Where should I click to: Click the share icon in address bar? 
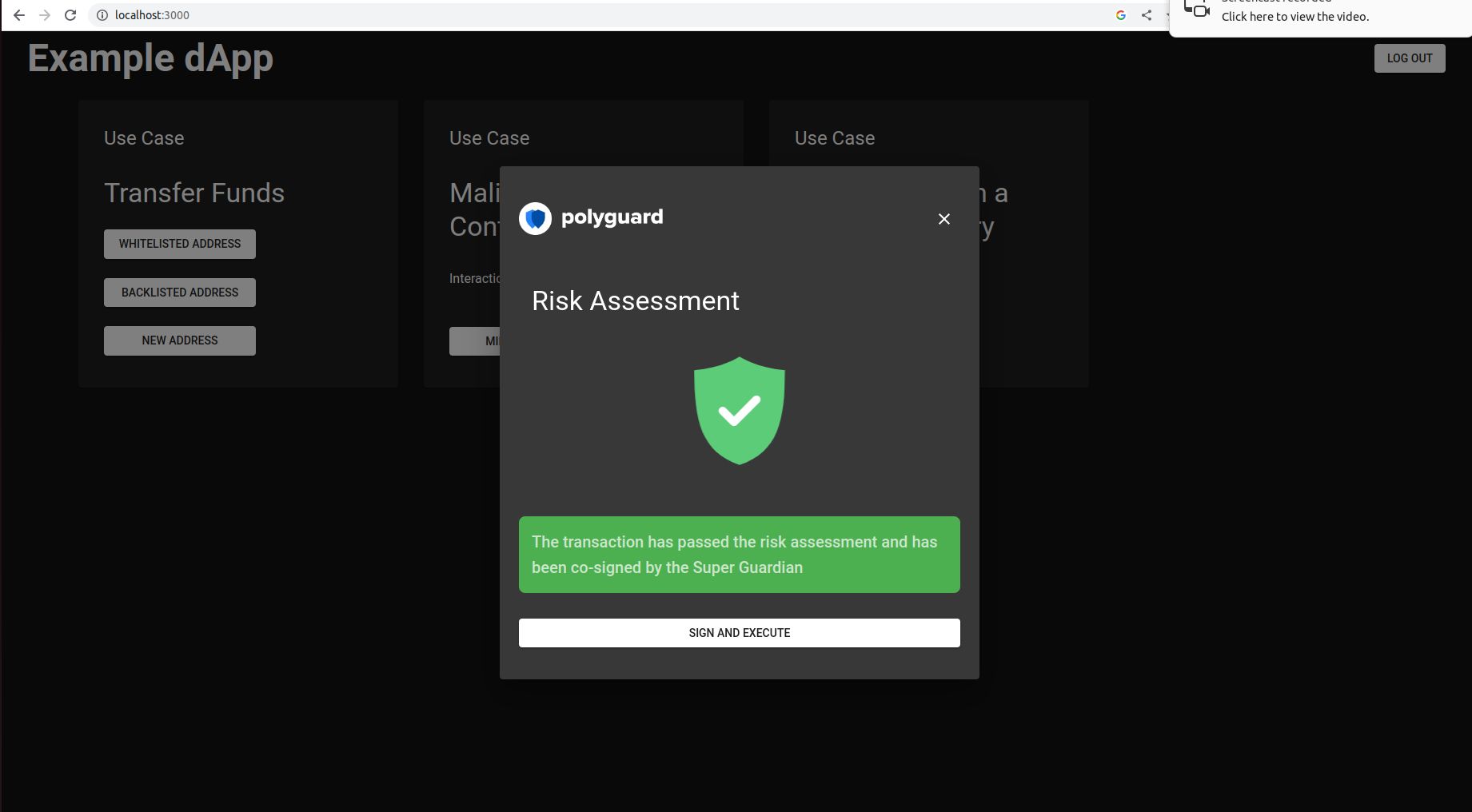[1147, 15]
